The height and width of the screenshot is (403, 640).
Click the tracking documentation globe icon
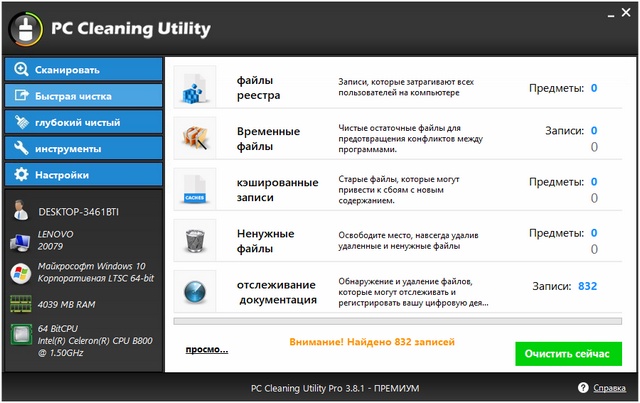tap(194, 291)
